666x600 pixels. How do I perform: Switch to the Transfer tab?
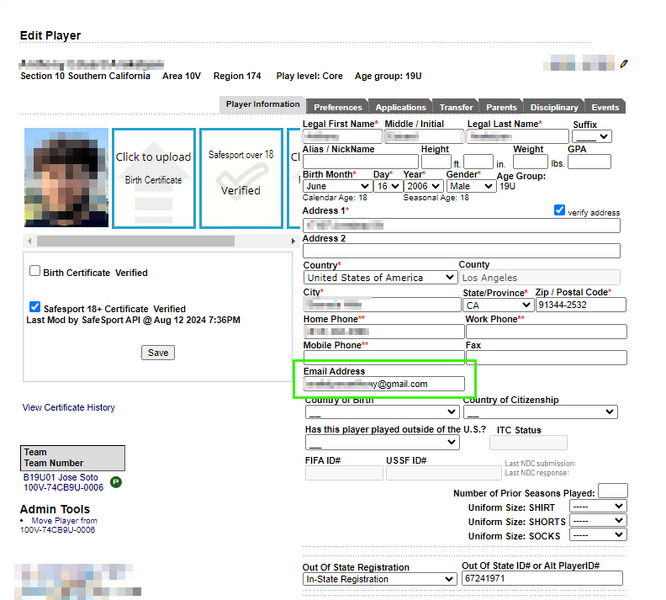tap(456, 107)
